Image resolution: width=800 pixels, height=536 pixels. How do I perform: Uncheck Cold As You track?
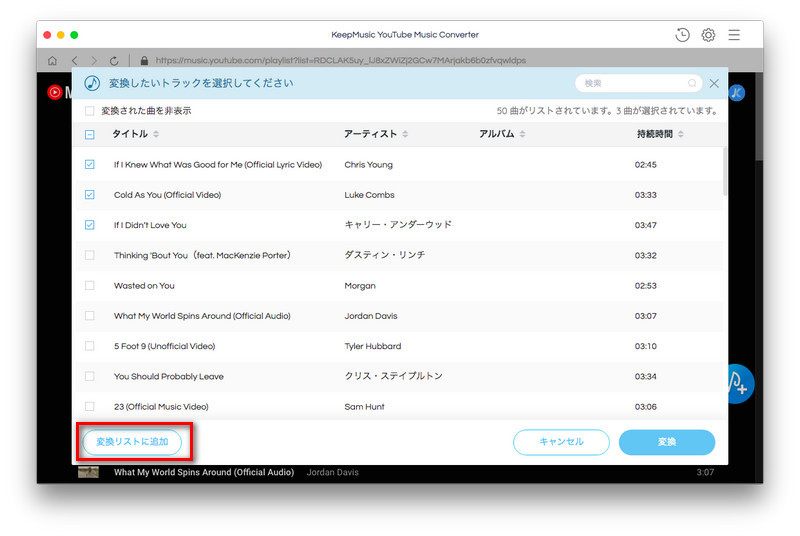coord(90,195)
